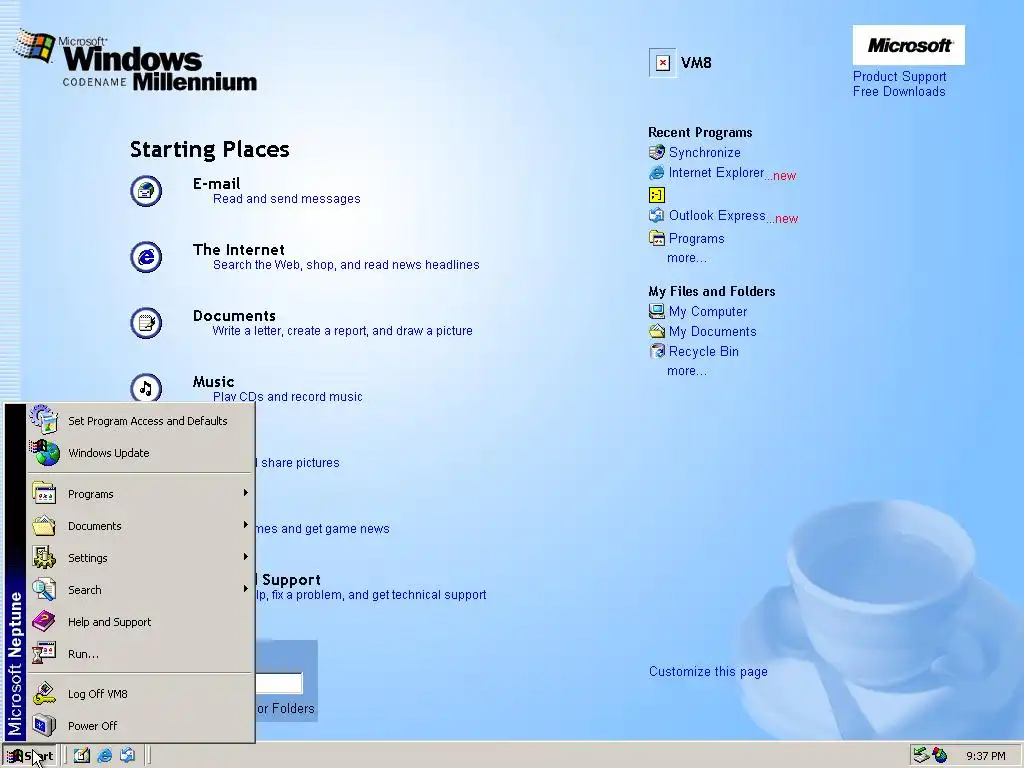This screenshot has height=768, width=1024.
Task: Click the E-mail heading
Action: click(216, 184)
